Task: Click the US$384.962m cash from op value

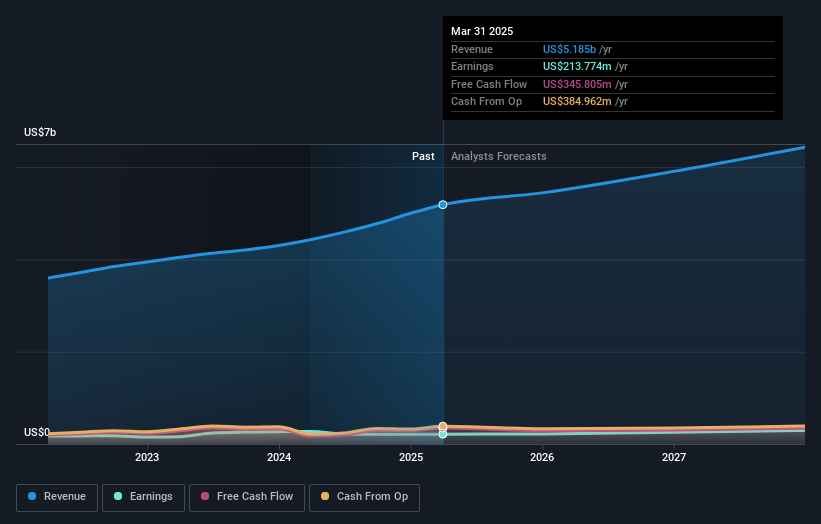Action: click(577, 102)
